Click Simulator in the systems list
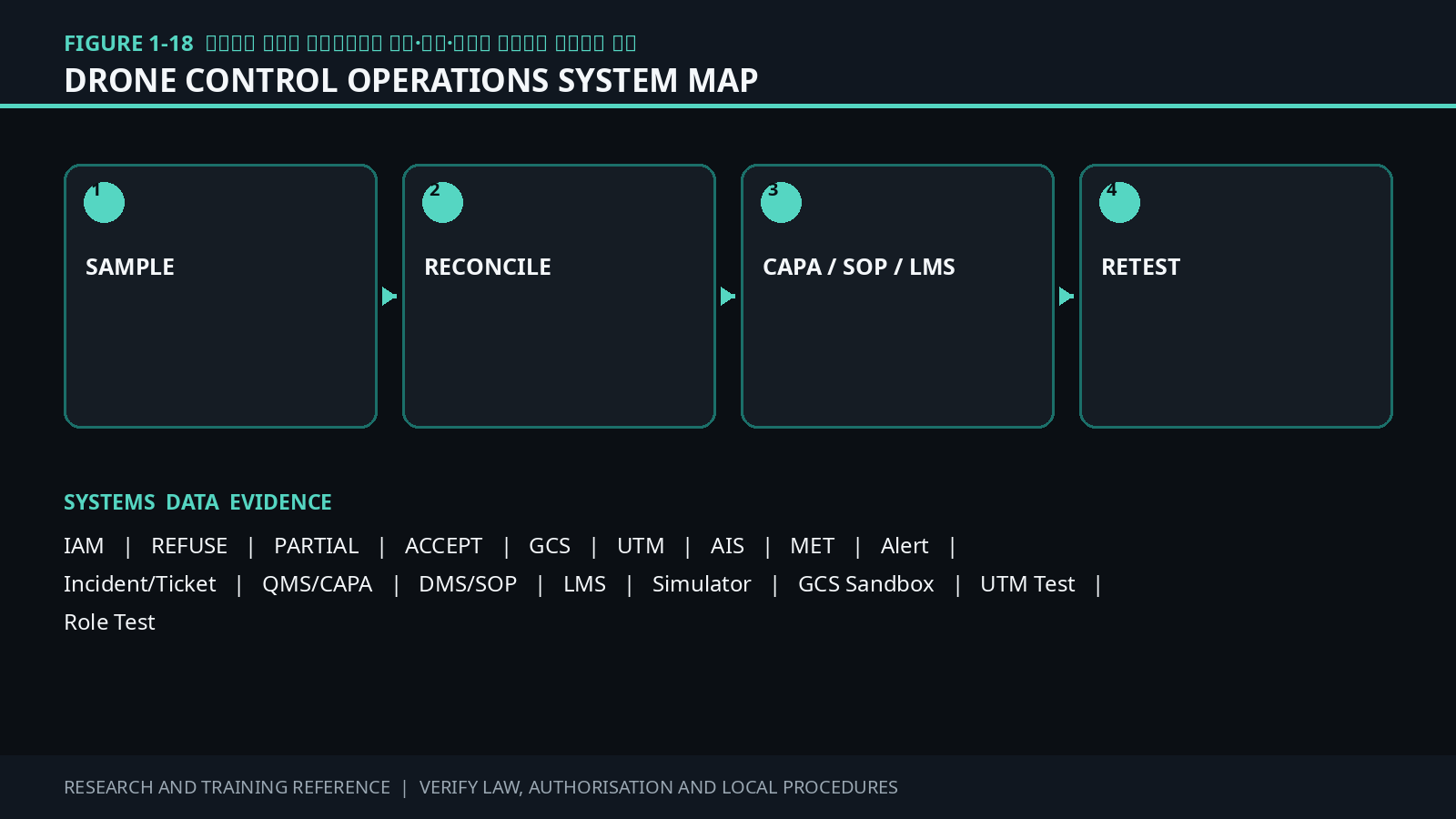The height and width of the screenshot is (819, 1456). tap(702, 584)
